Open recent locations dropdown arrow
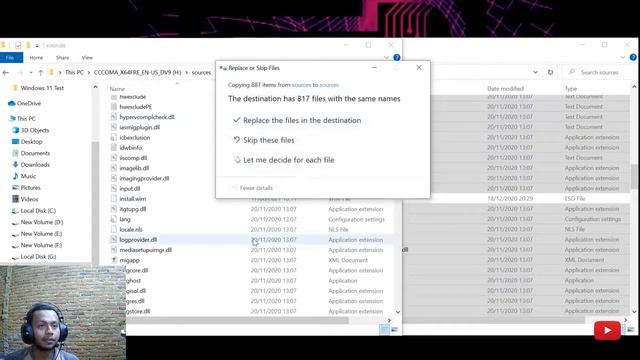The height and width of the screenshot is (360, 640). tap(31, 72)
